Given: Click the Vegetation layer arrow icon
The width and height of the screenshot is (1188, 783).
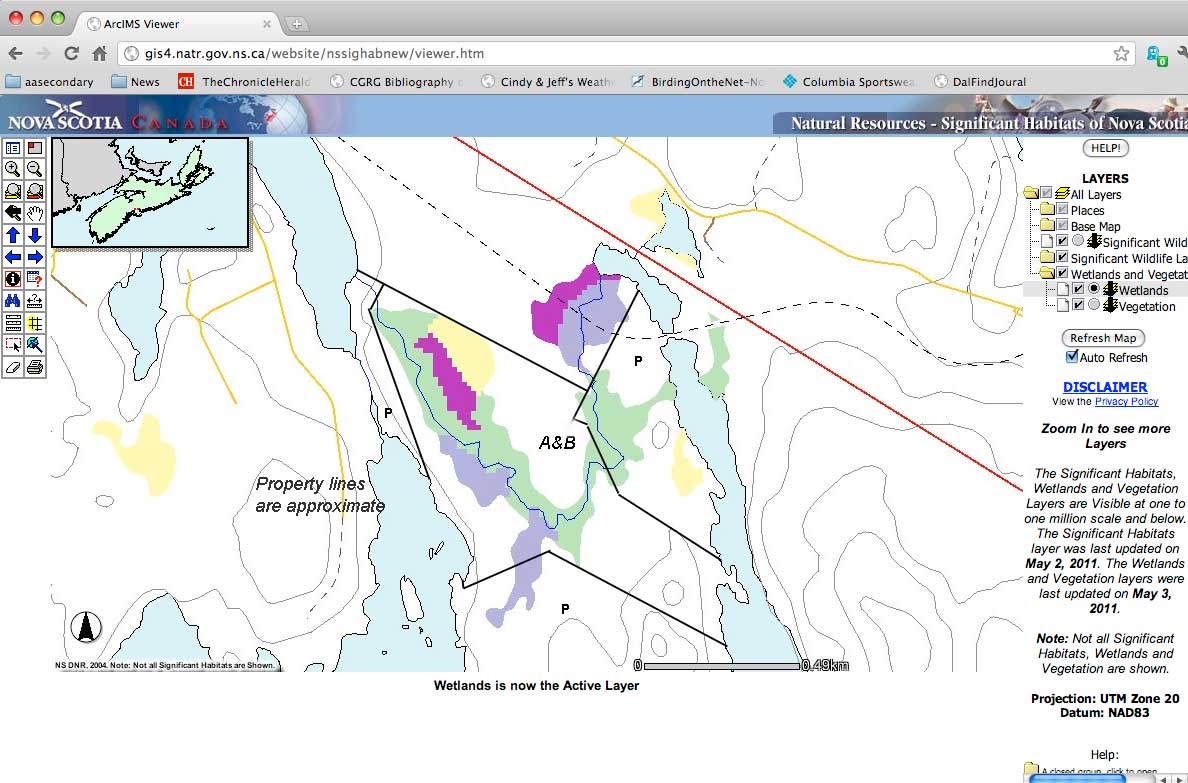Looking at the screenshot, I should click(1110, 305).
